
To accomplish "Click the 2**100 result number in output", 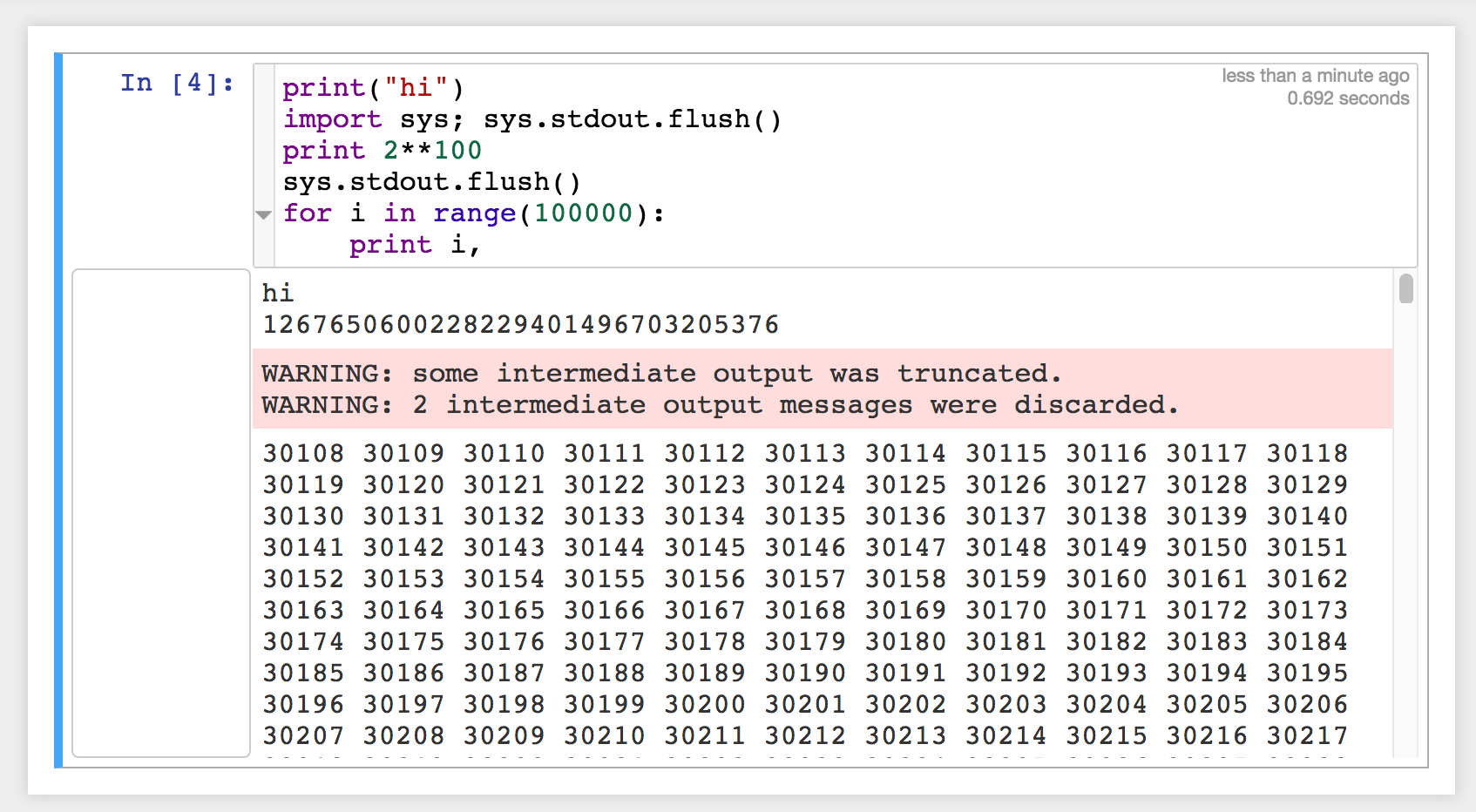I will coord(520,325).
